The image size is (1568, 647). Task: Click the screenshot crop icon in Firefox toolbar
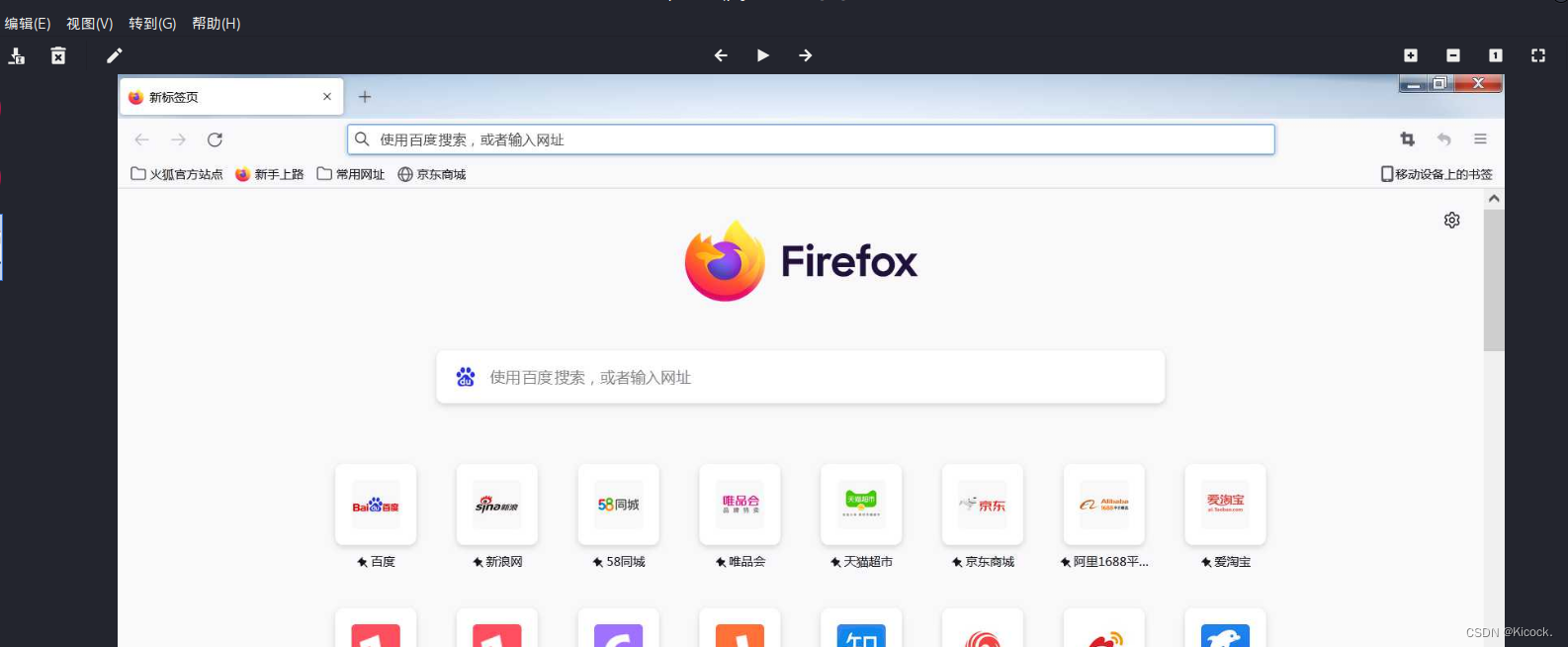(1408, 139)
